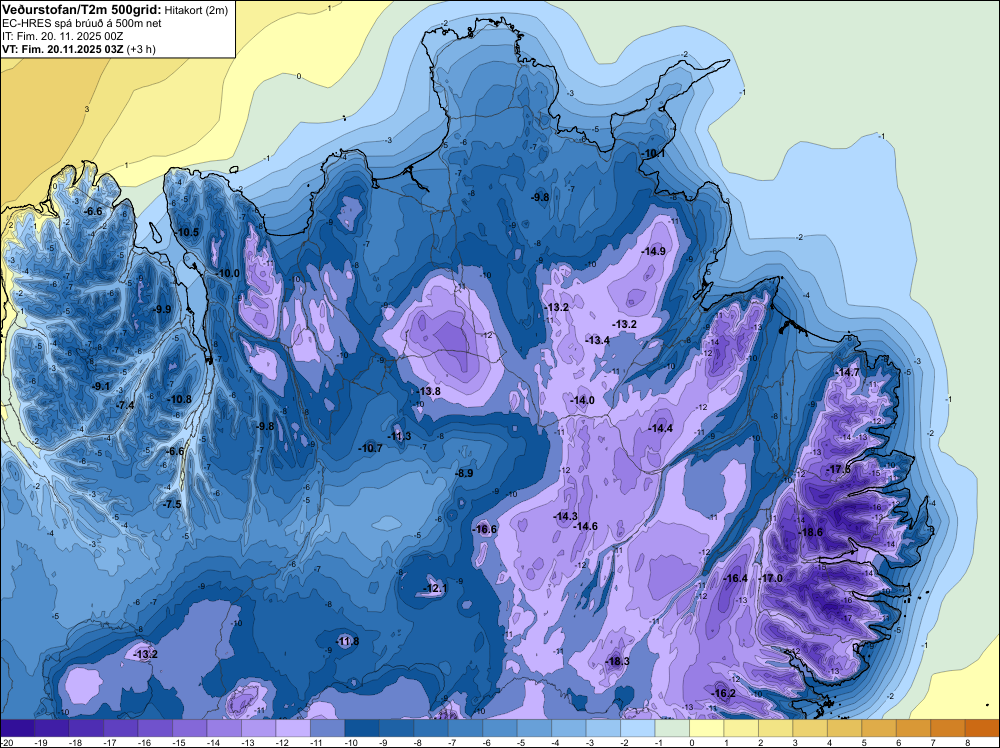1000x748 pixels.
Task: Click the -20 label in the color scale
Action: coord(6,743)
